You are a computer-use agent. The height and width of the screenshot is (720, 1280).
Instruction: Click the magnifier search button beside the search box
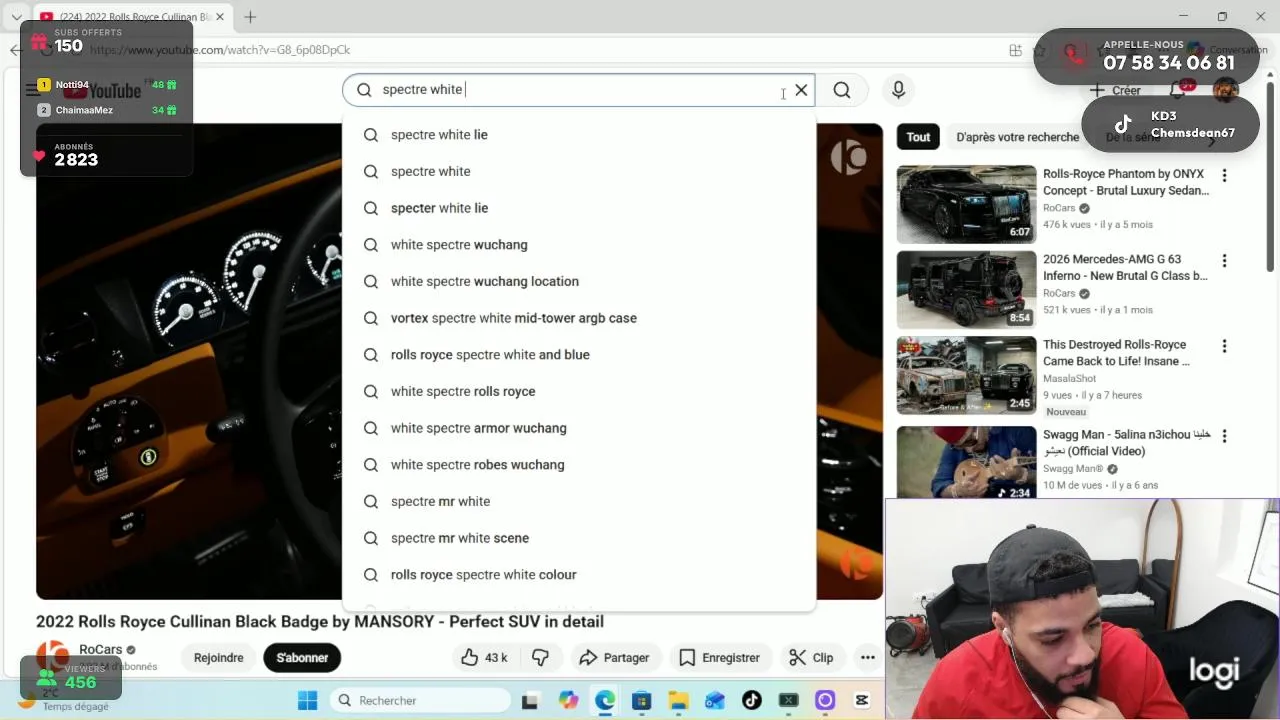coord(842,90)
